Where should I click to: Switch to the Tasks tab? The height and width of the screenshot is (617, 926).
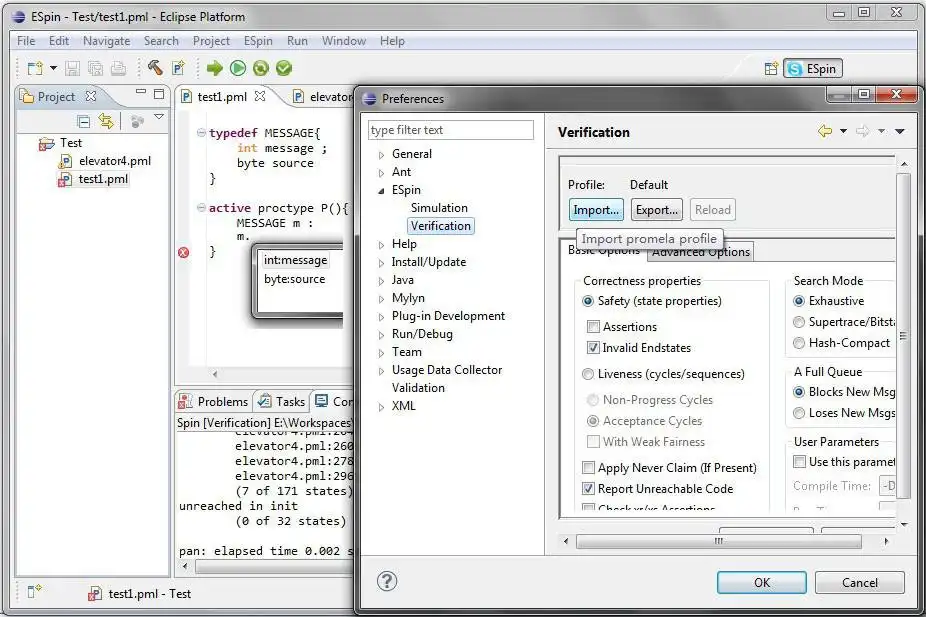pyautogui.click(x=282, y=402)
